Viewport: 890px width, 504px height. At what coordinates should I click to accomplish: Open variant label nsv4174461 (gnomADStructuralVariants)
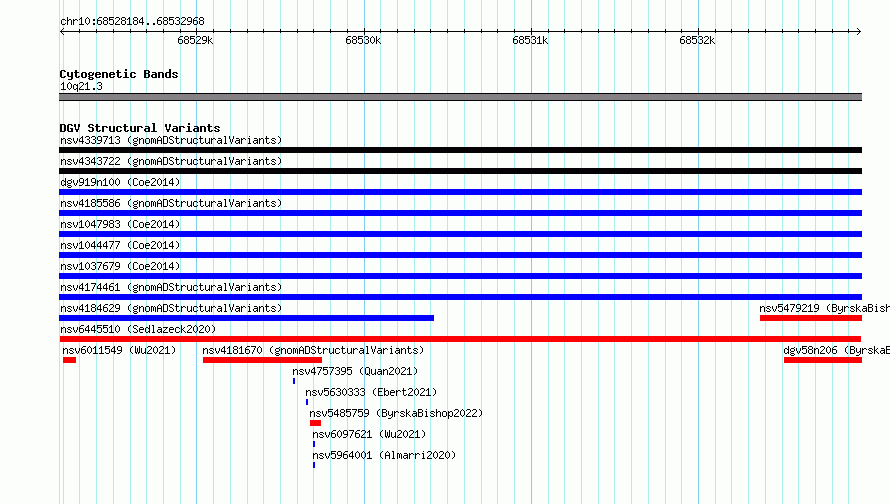point(171,287)
